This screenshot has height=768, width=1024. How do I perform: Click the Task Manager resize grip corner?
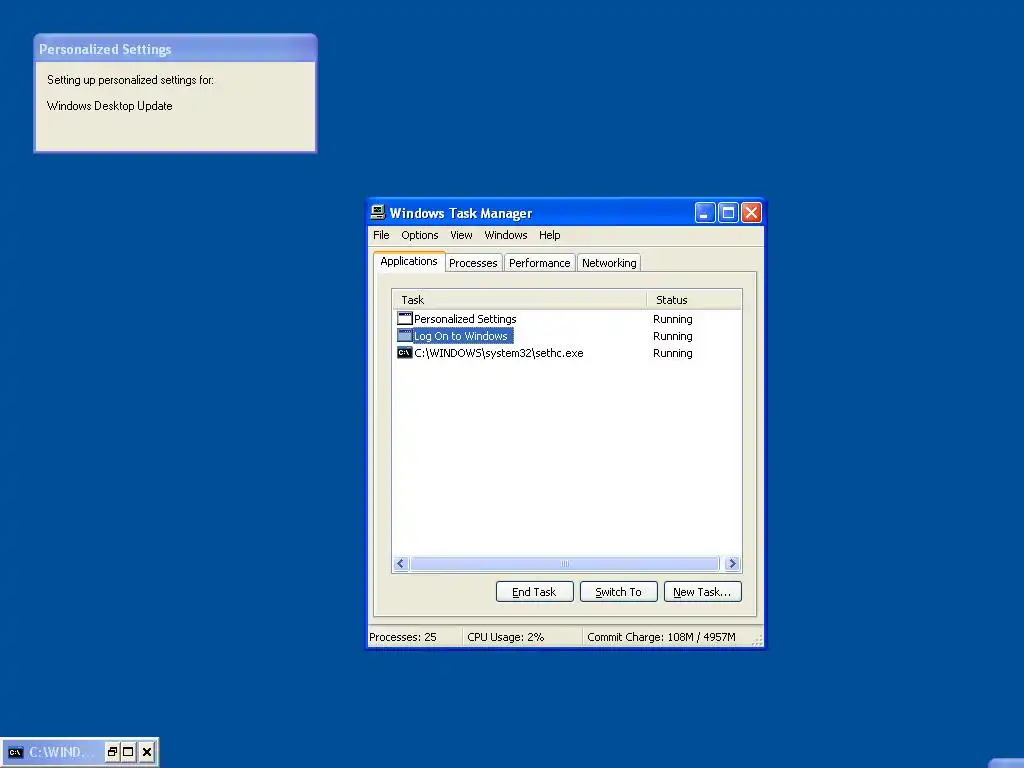757,640
